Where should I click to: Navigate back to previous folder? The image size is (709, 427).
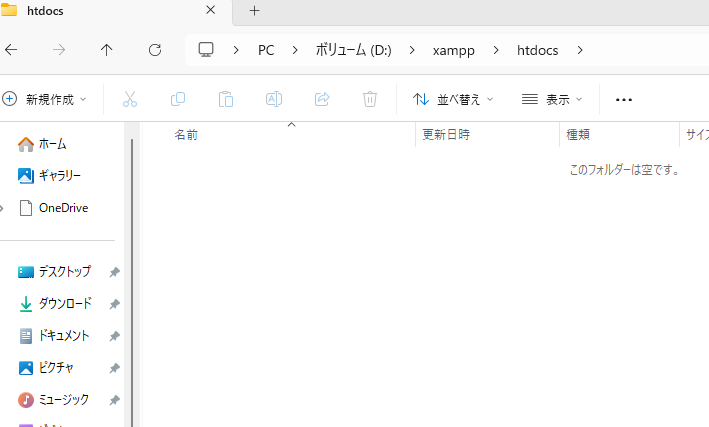(x=11, y=50)
